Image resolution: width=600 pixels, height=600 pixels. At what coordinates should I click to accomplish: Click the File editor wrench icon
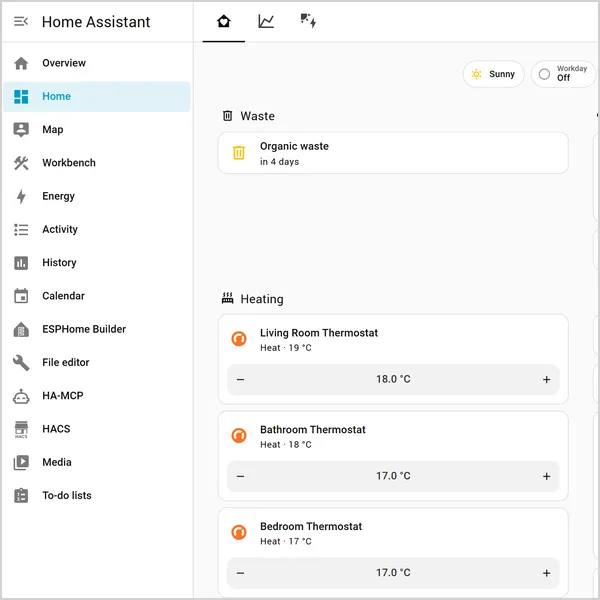21,362
